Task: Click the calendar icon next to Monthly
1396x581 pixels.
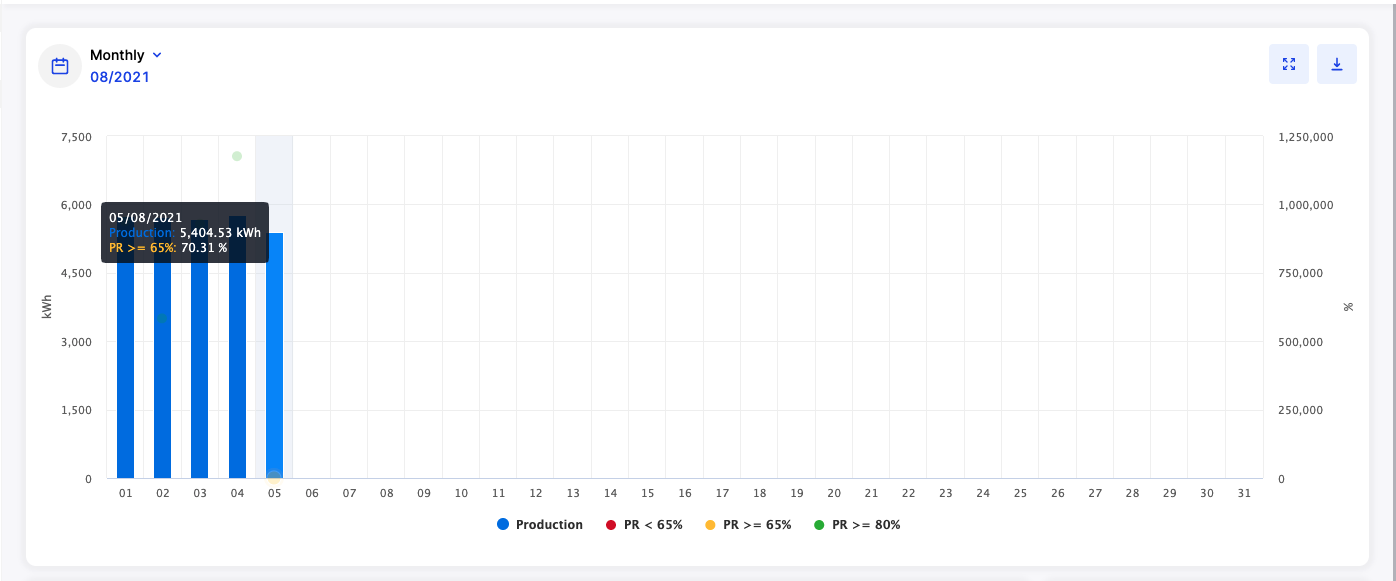Action: click(60, 66)
